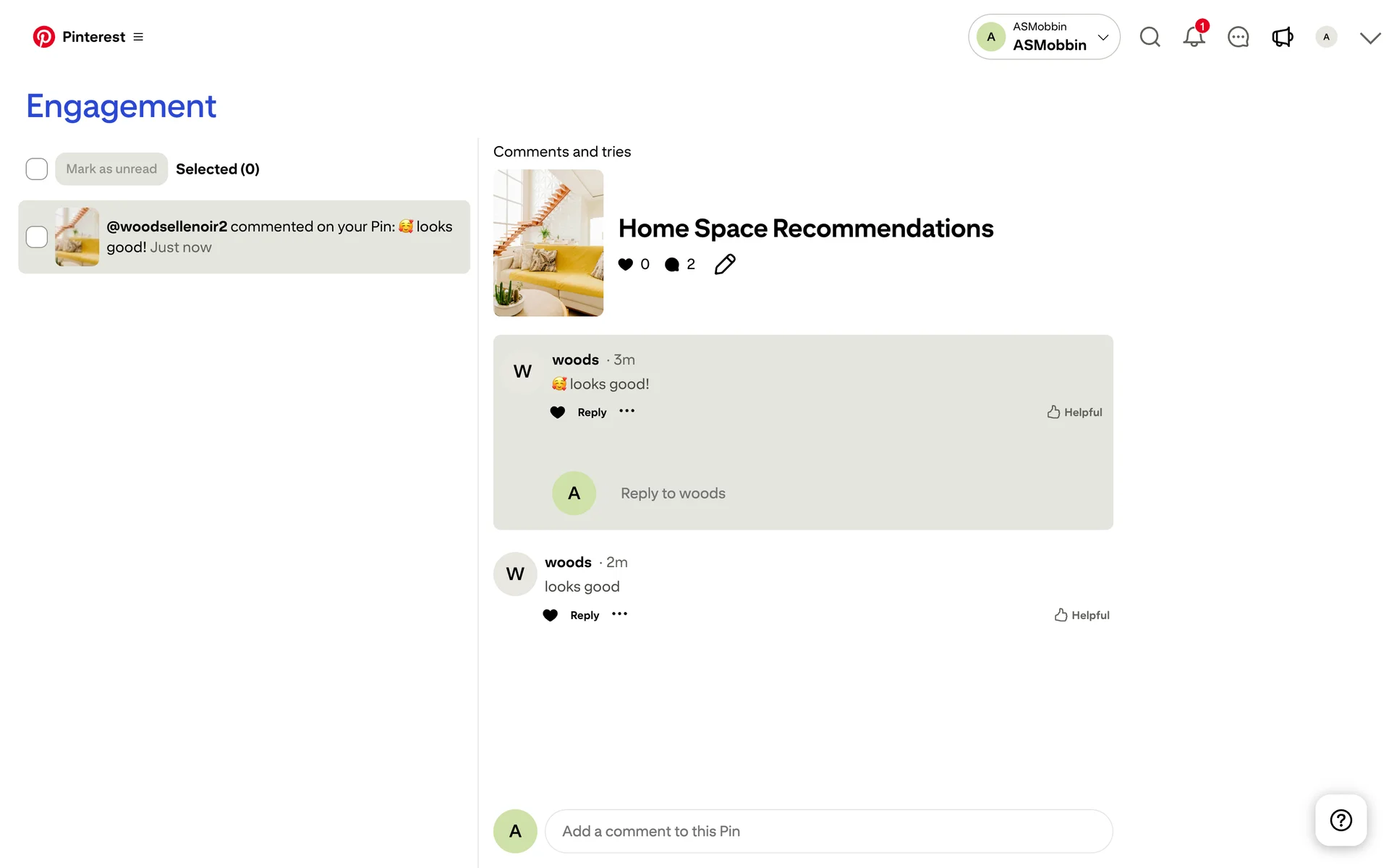Click Reply under the 2m woods comment
The image size is (1389, 868).
point(585,616)
